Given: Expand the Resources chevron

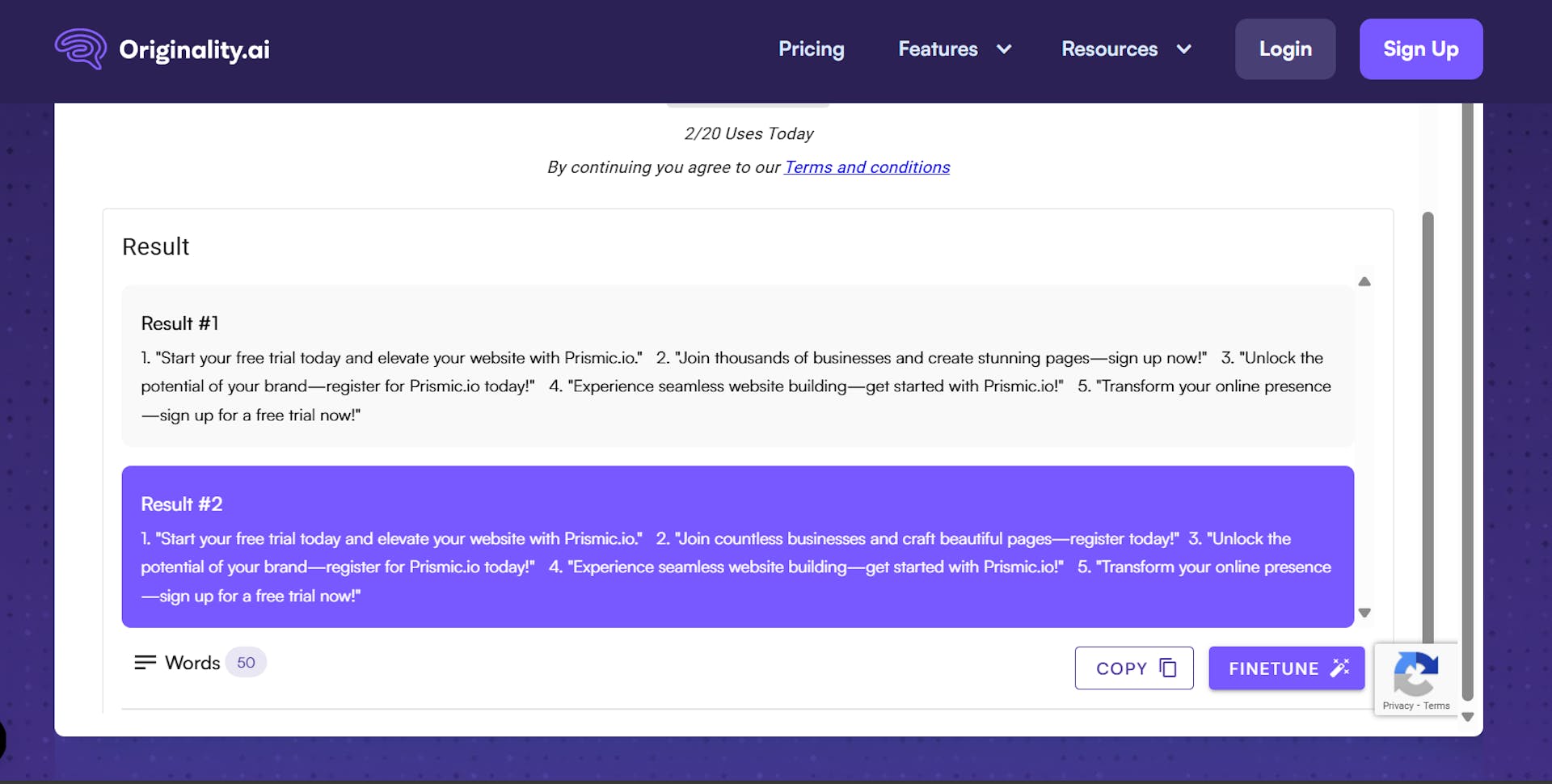Looking at the screenshot, I should (x=1184, y=49).
